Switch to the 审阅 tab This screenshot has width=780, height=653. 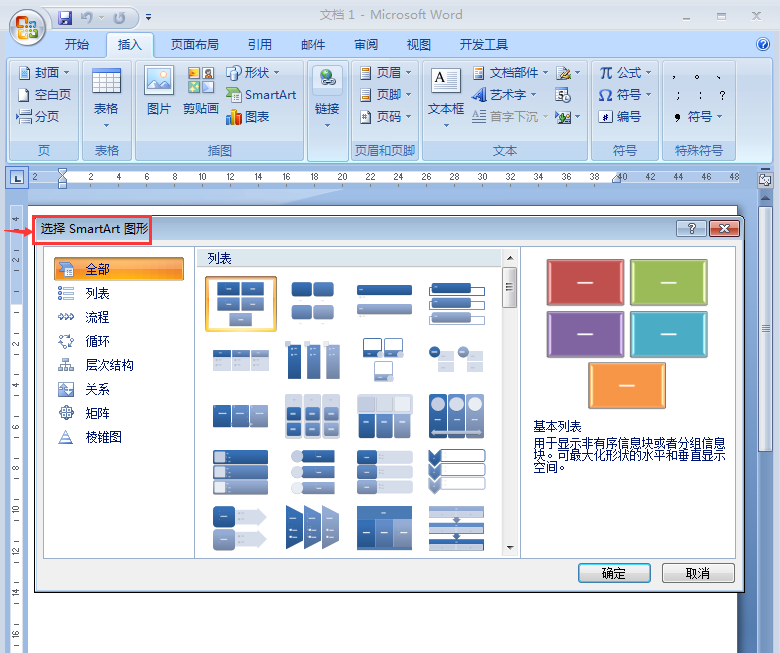pyautogui.click(x=366, y=45)
